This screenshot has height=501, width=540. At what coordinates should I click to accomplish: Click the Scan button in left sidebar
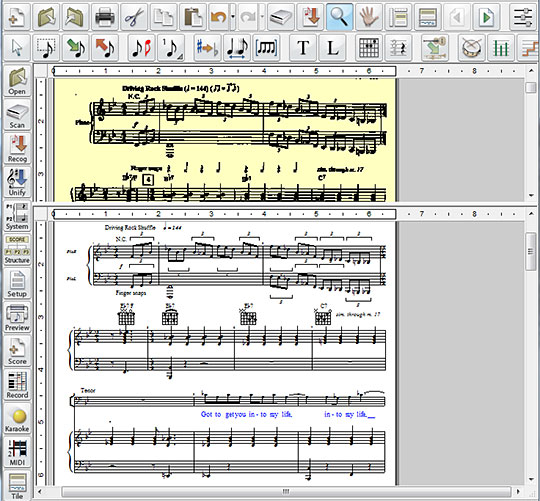click(17, 115)
